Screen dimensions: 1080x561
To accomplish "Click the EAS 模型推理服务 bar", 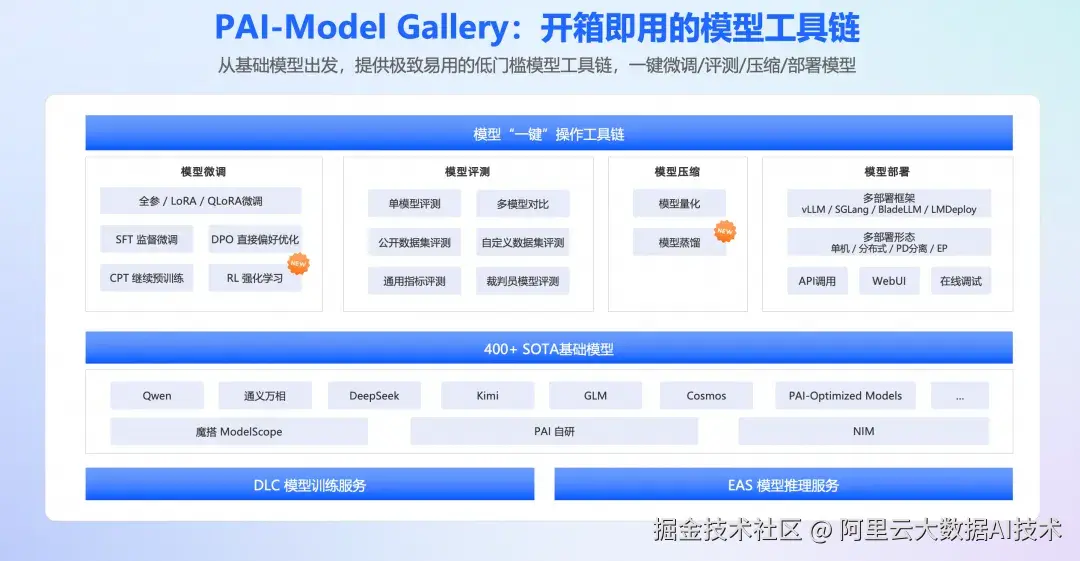I will click(x=783, y=484).
